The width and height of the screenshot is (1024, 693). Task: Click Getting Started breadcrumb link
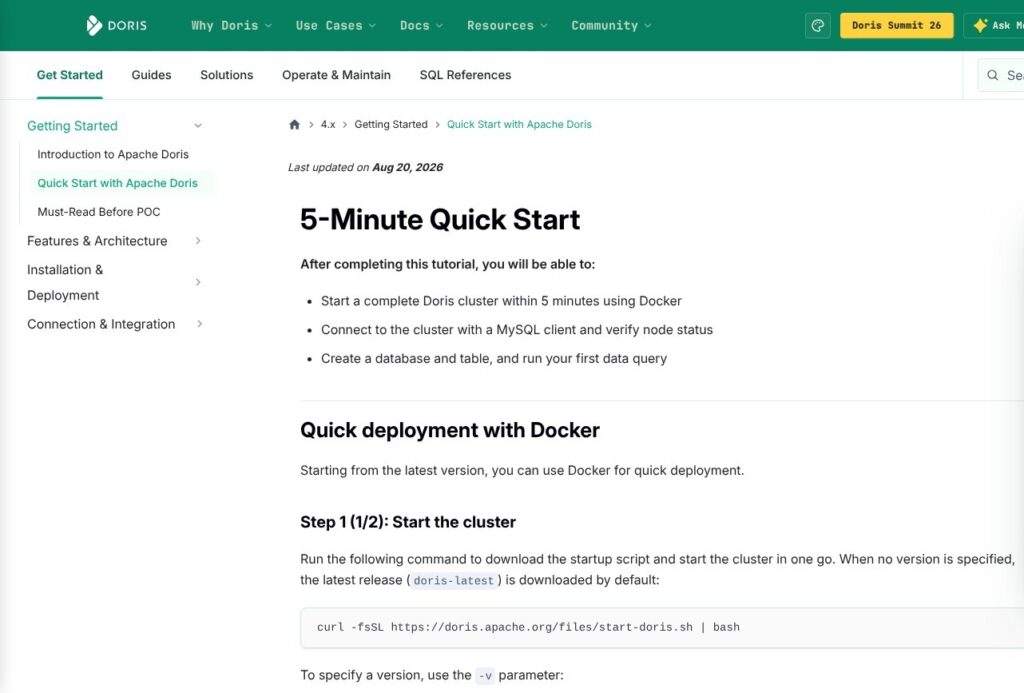391,124
